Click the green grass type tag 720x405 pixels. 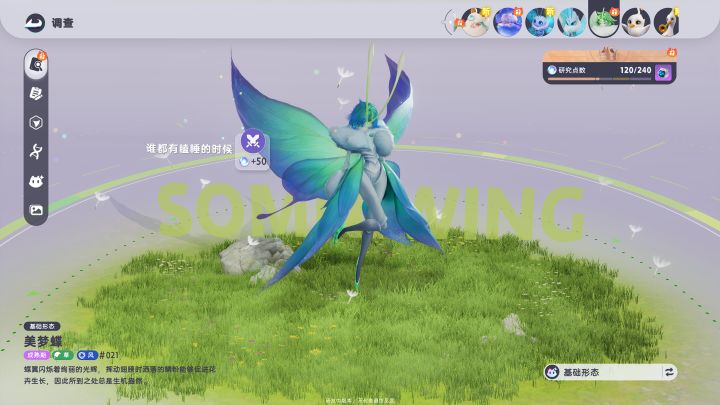62,355
